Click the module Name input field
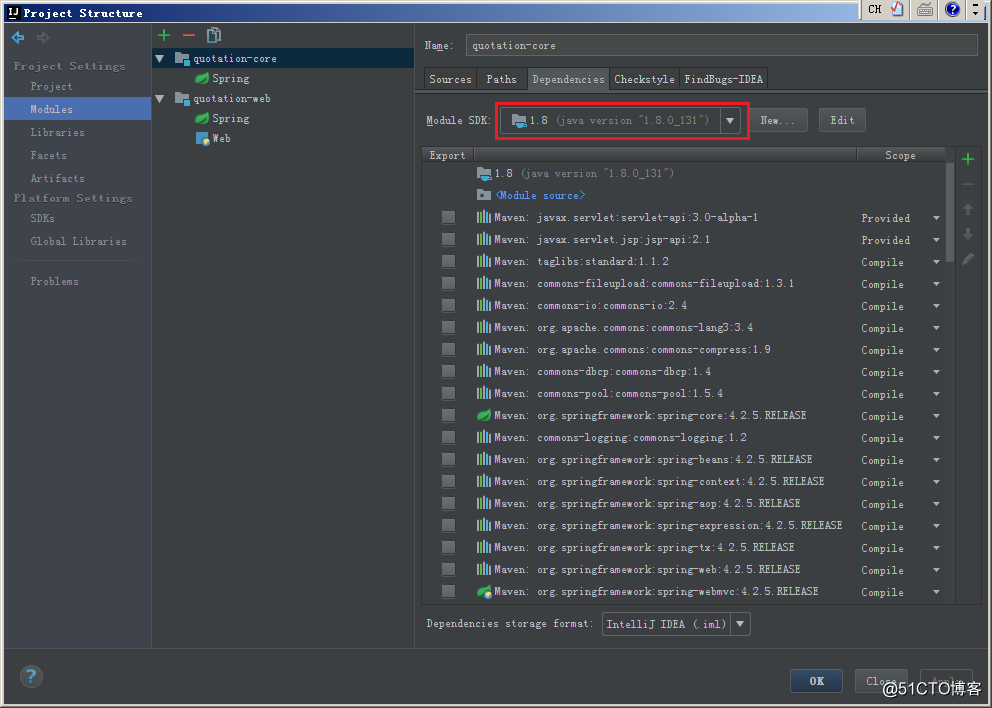The width and height of the screenshot is (992, 708). [722, 46]
